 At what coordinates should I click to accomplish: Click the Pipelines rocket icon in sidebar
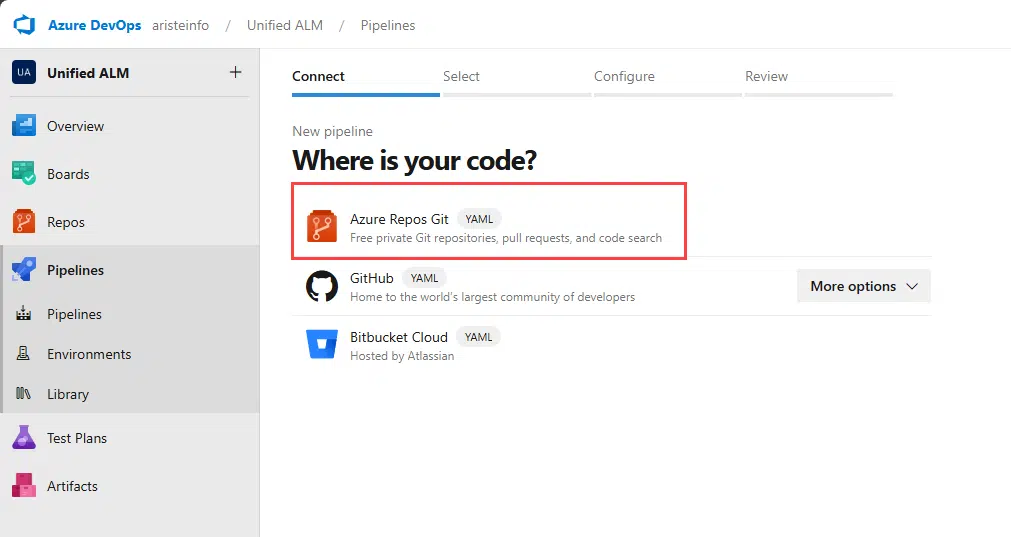coord(24,269)
